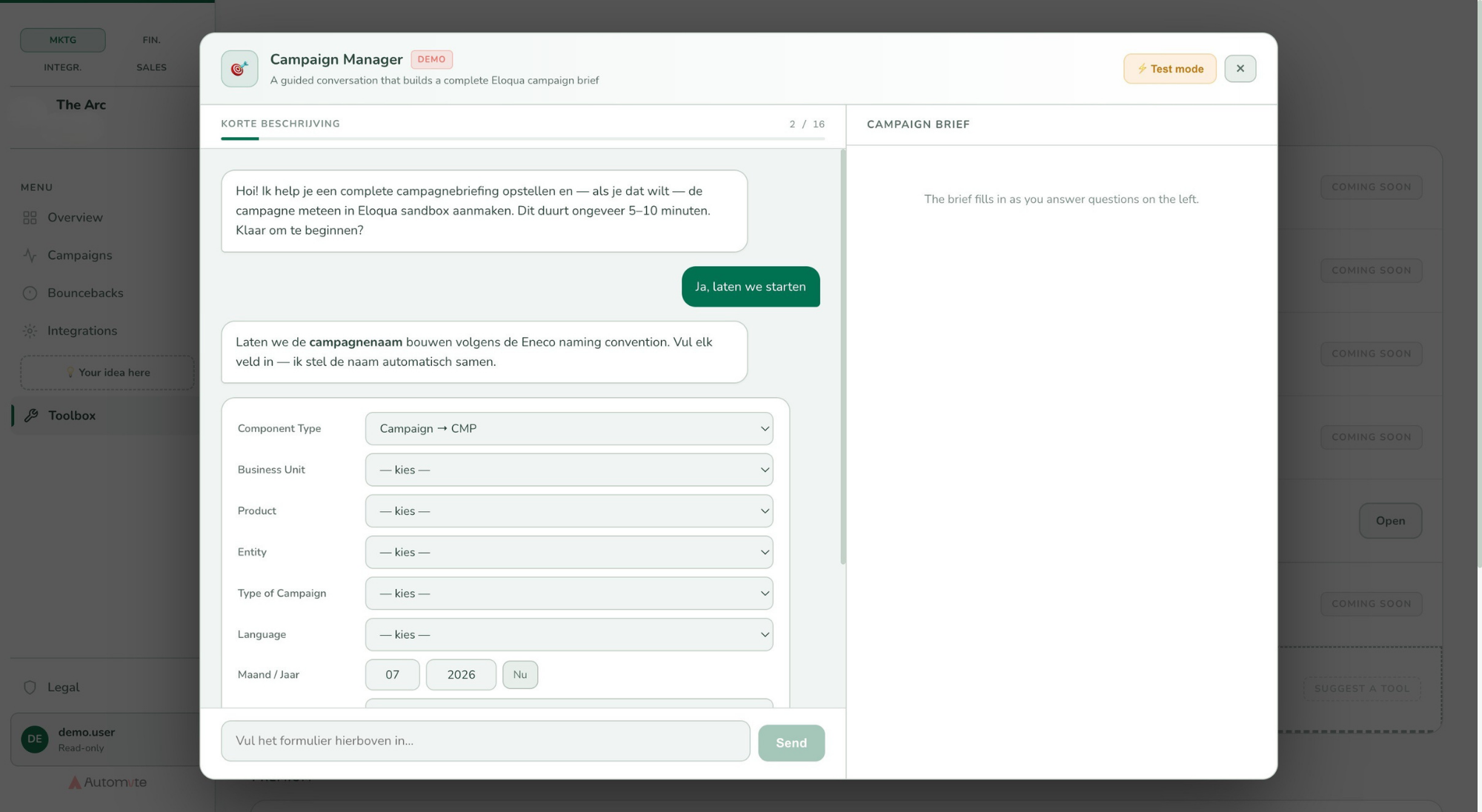This screenshot has height=812, width=1482.
Task: Choose a value in the Language dropdown
Action: [x=568, y=635]
